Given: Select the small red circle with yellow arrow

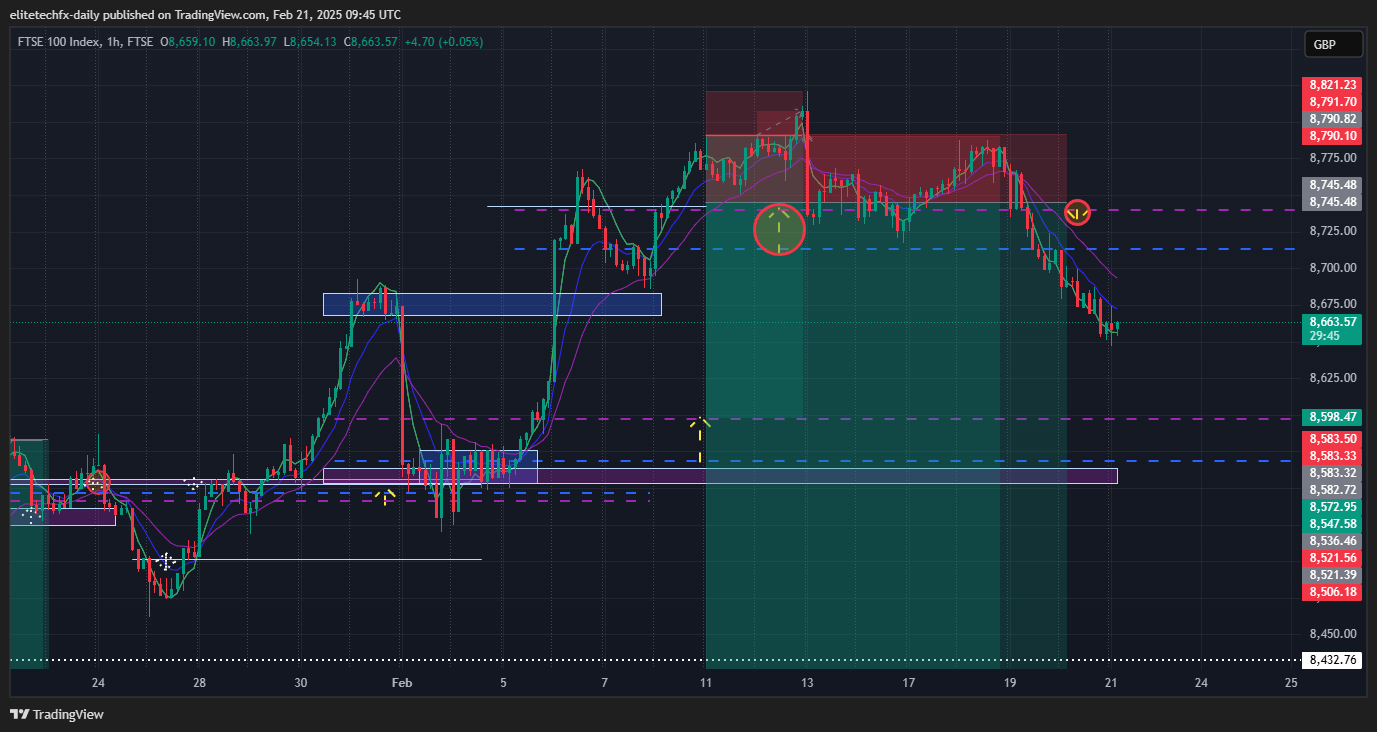Looking at the screenshot, I should coord(1077,212).
